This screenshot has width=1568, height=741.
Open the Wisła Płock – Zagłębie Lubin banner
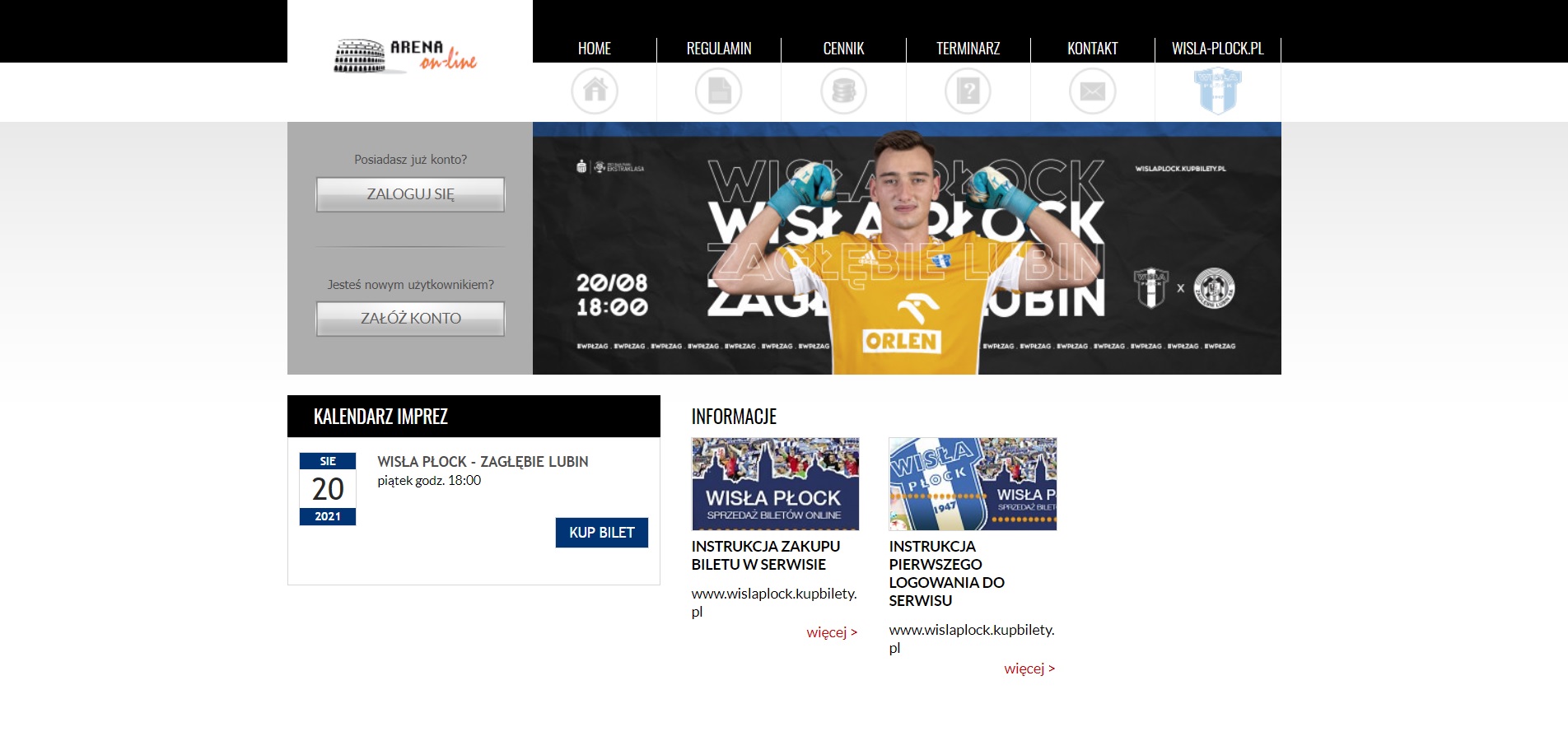pyautogui.click(x=907, y=249)
